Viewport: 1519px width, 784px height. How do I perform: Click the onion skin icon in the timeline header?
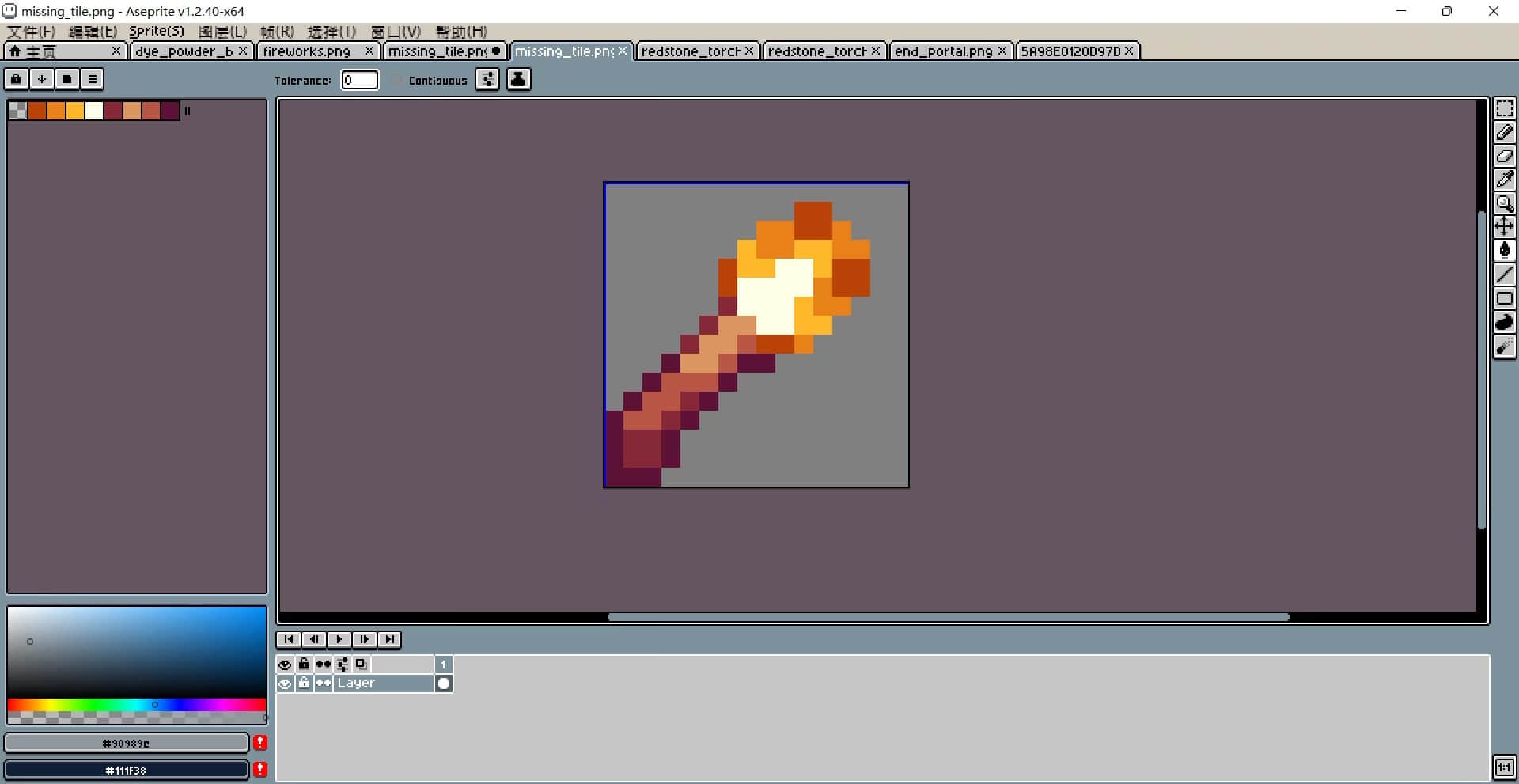(362, 665)
